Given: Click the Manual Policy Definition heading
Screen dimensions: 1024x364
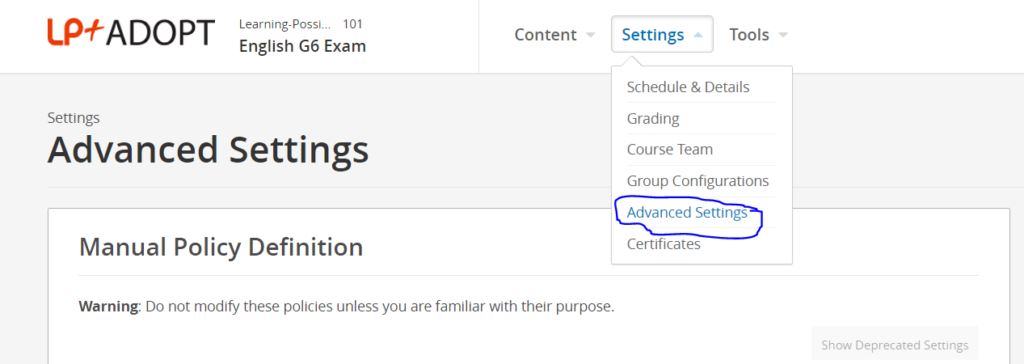Looking at the screenshot, I should click(x=221, y=248).
